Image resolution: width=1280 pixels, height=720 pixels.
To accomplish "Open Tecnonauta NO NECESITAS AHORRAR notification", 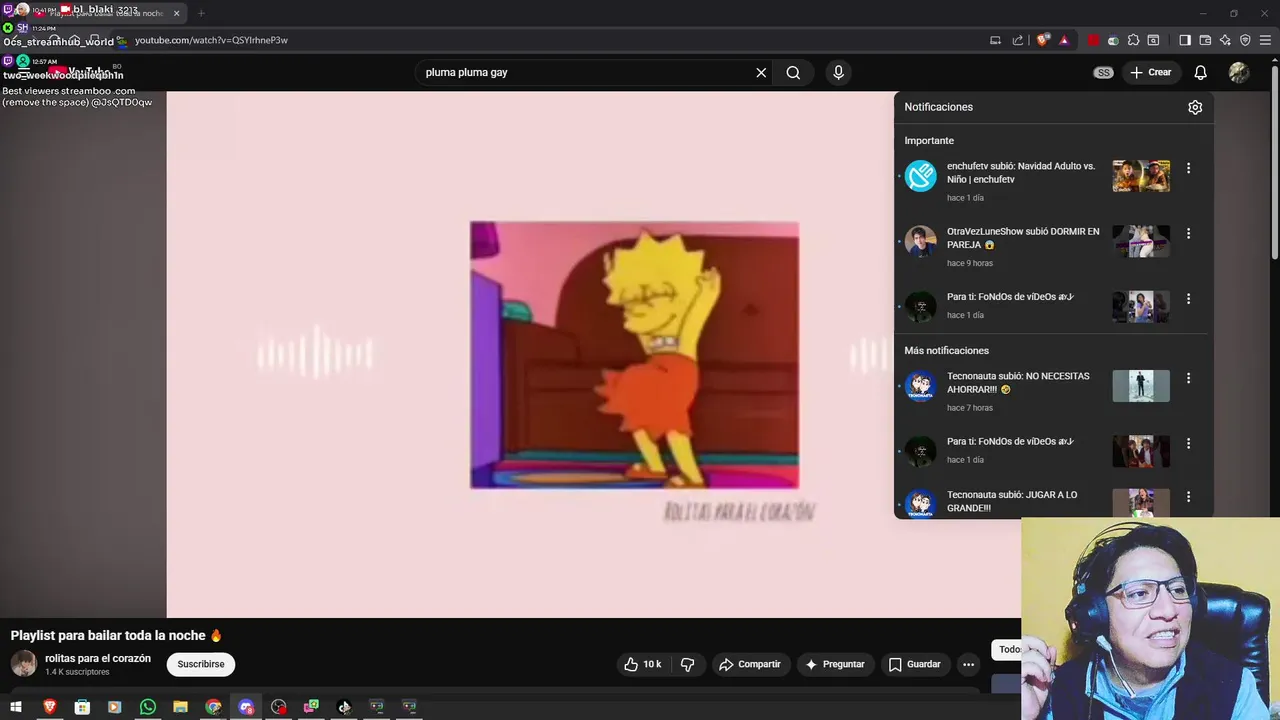I will 1051,391.
